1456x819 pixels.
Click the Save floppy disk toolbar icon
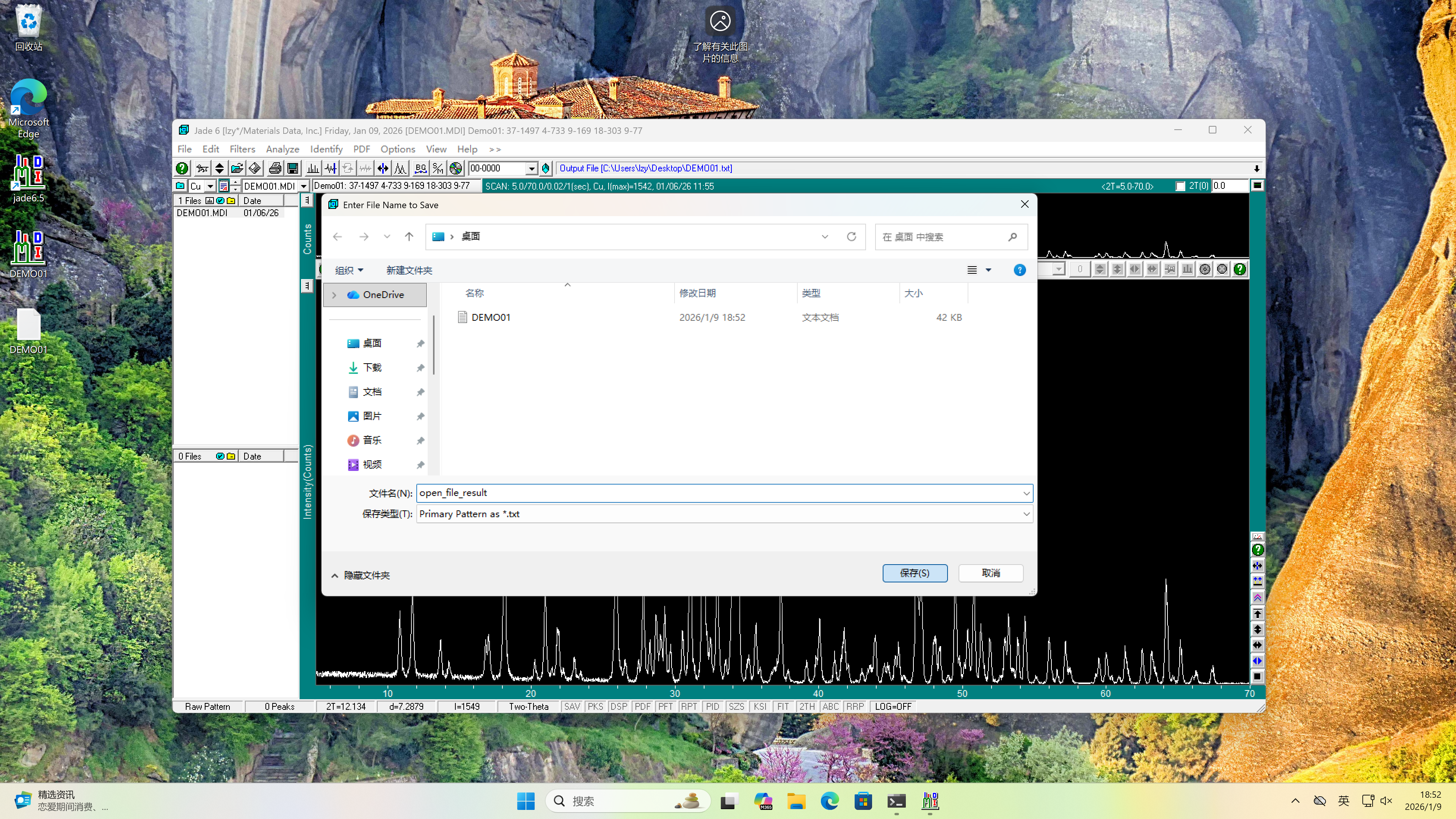pyautogui.click(x=293, y=168)
